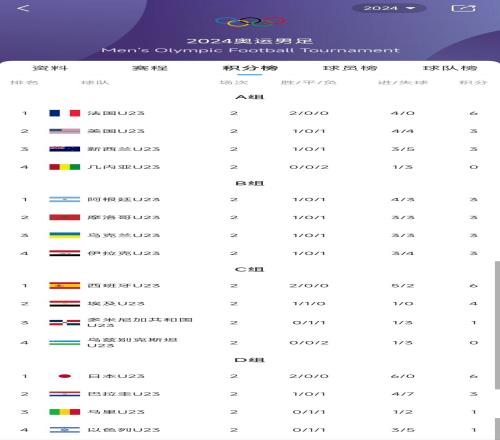Open 多米尼加共和国U23 team row
The width and height of the screenshot is (500, 440).
point(250,322)
